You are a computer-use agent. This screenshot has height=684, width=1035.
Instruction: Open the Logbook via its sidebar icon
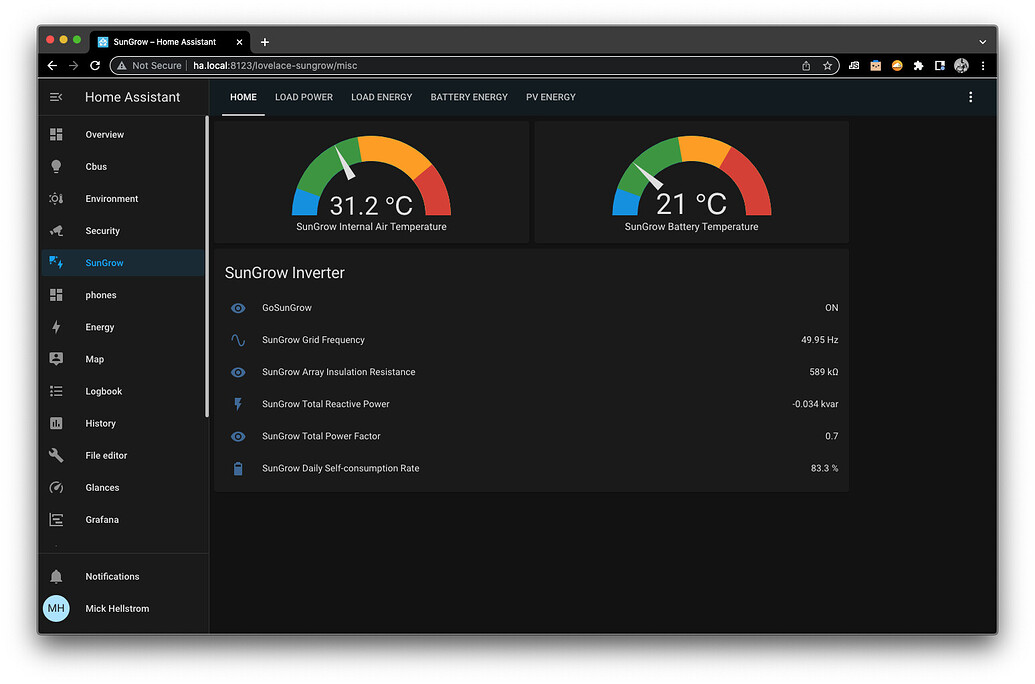57,391
